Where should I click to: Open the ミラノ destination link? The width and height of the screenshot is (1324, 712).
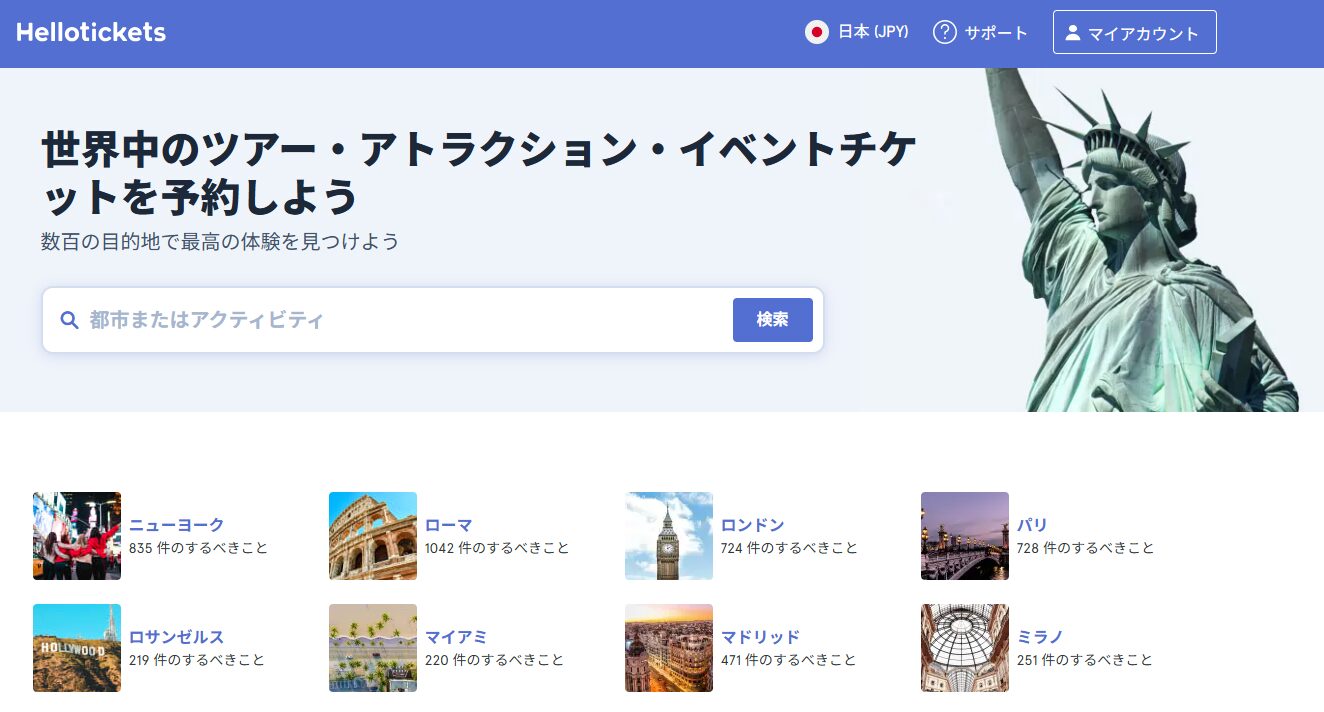click(x=1040, y=637)
